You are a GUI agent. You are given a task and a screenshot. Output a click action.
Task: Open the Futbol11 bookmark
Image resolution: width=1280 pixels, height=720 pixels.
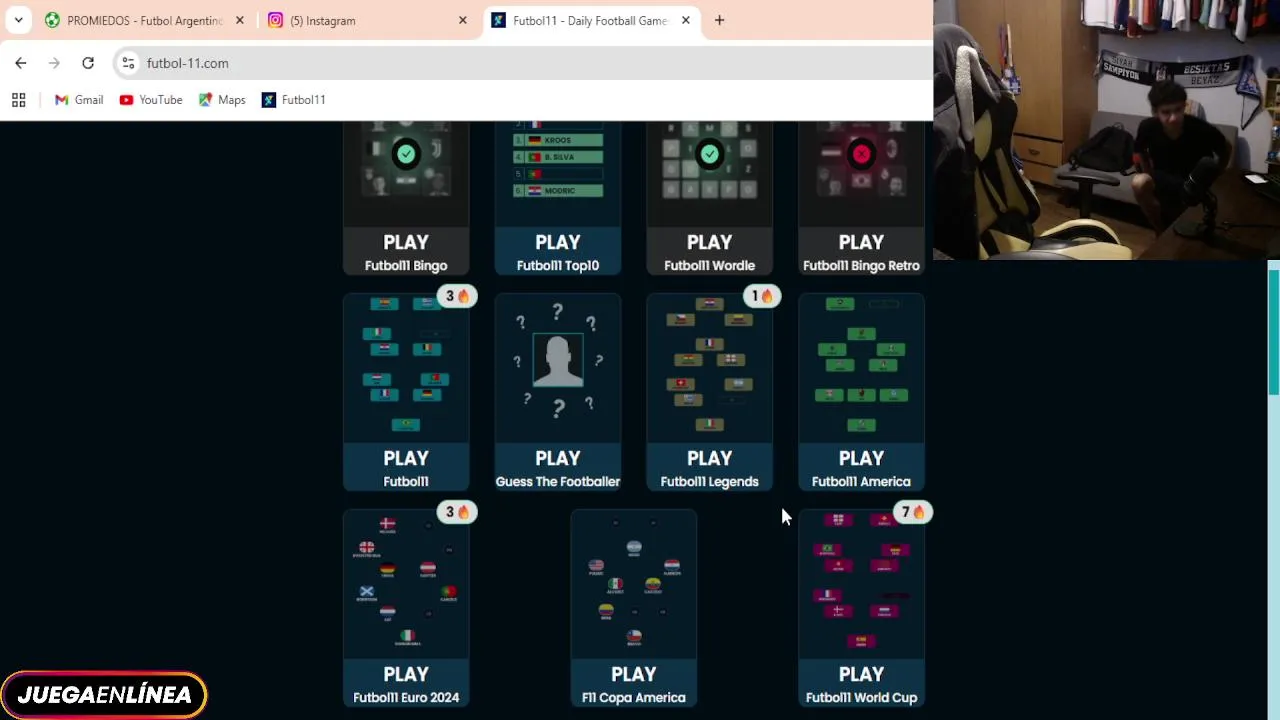(x=293, y=100)
